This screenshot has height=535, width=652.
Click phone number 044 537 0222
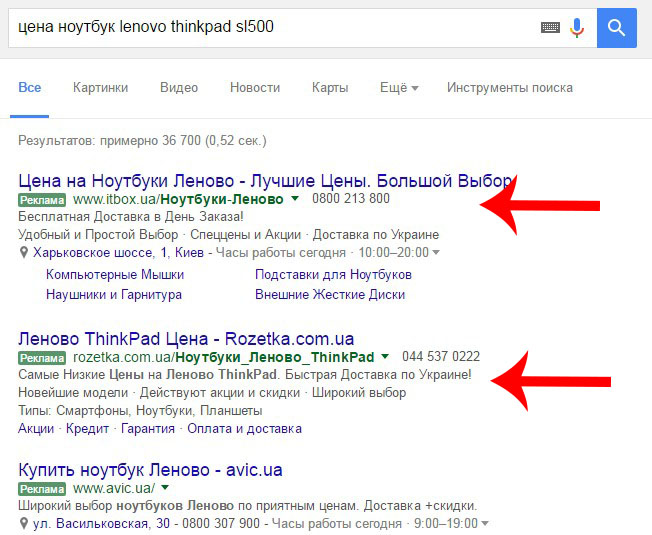coord(441,356)
